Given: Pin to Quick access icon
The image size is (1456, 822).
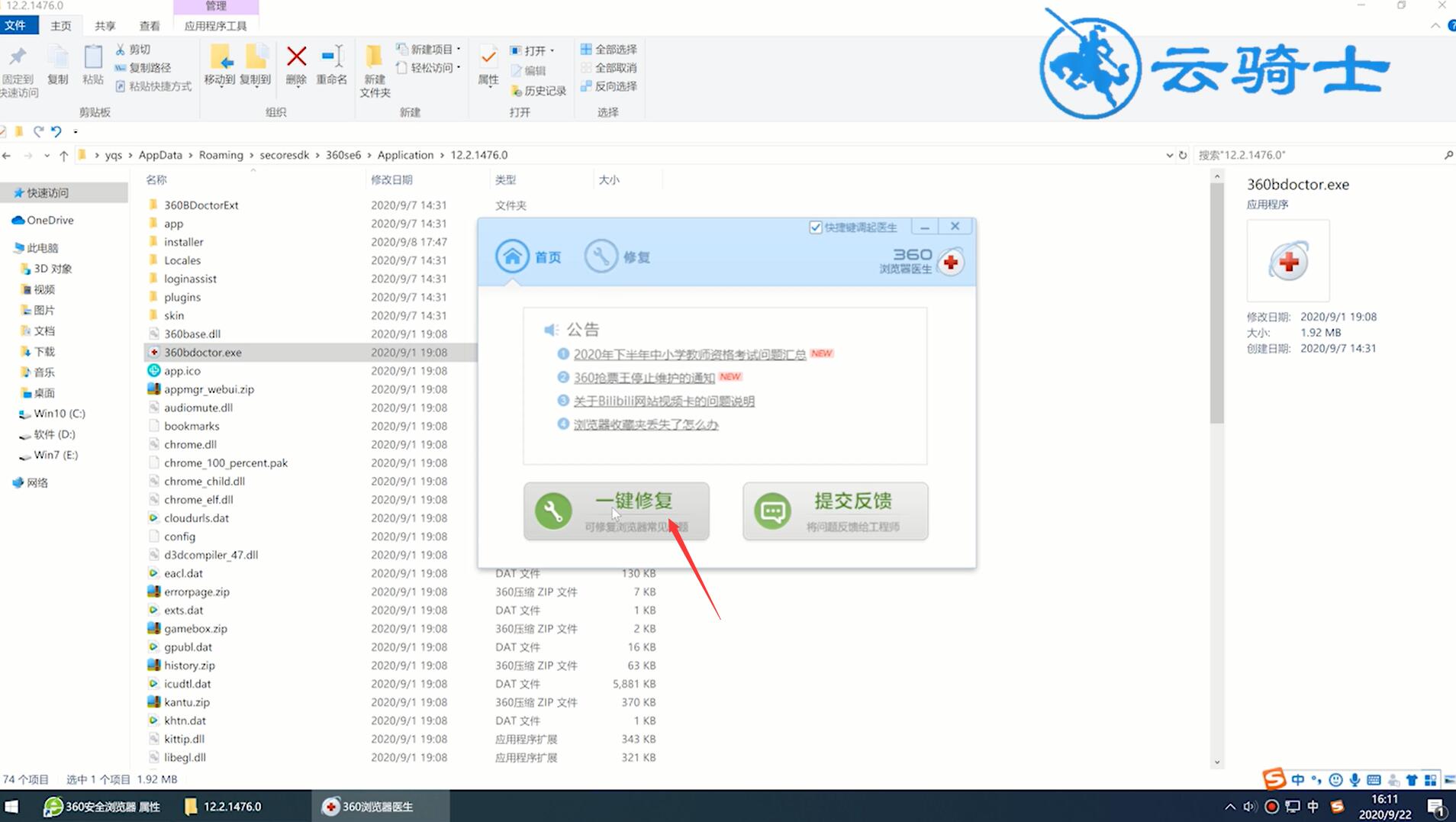Looking at the screenshot, I should (18, 56).
